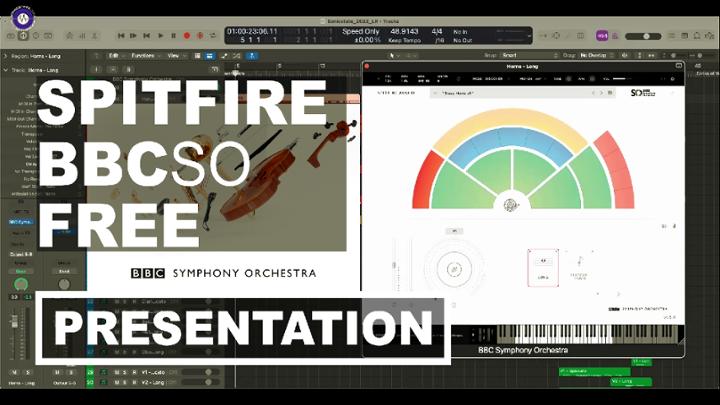The width and height of the screenshot is (720, 405).
Task: Click the red Record button
Action: [x=187, y=35]
